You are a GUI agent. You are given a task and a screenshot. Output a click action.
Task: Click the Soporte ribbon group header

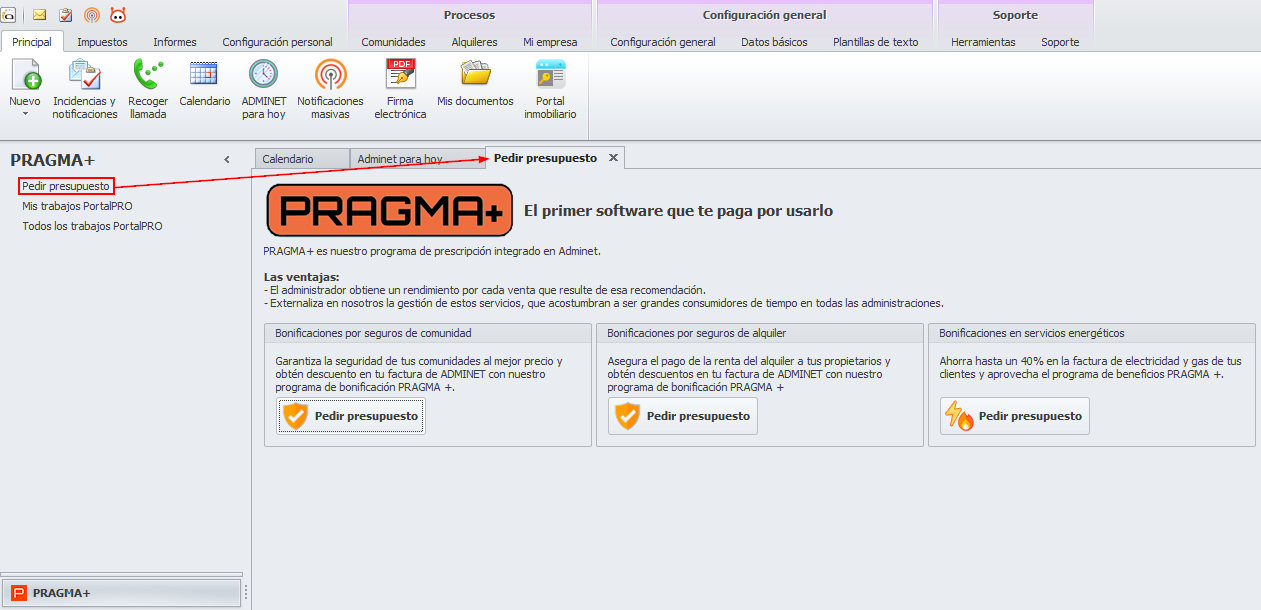coord(1015,15)
